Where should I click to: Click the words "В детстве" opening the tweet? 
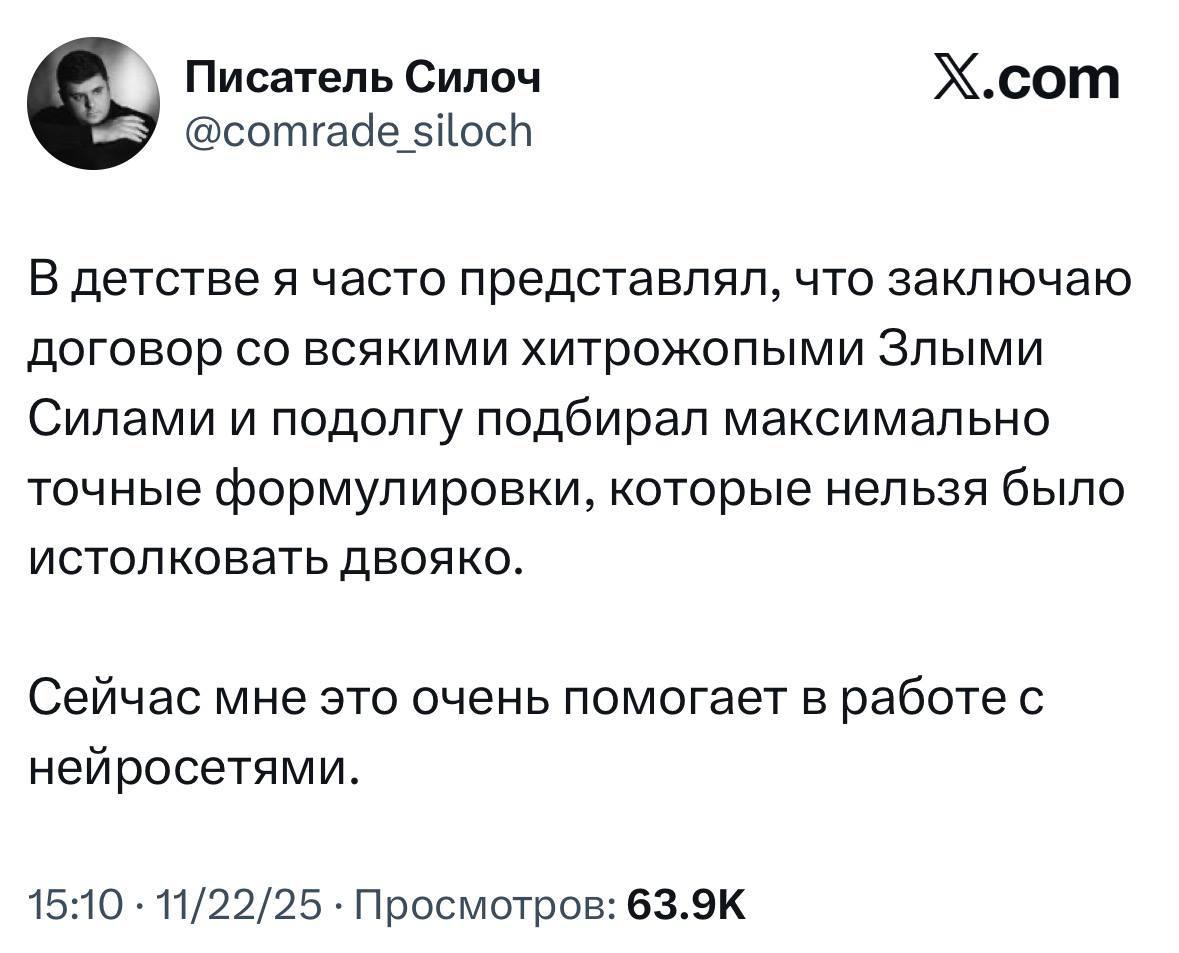pos(130,283)
